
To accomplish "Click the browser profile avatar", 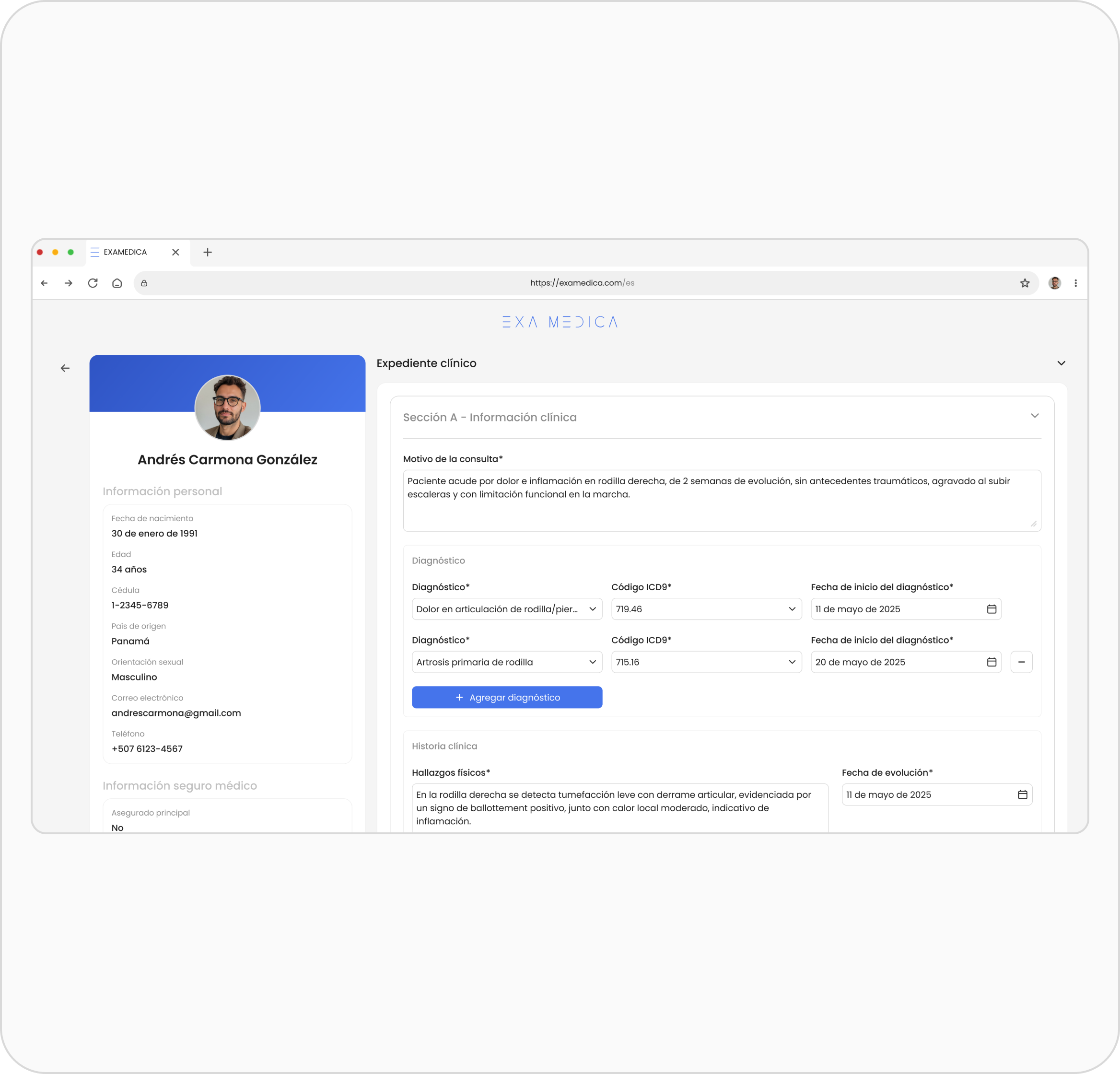I will (1054, 283).
